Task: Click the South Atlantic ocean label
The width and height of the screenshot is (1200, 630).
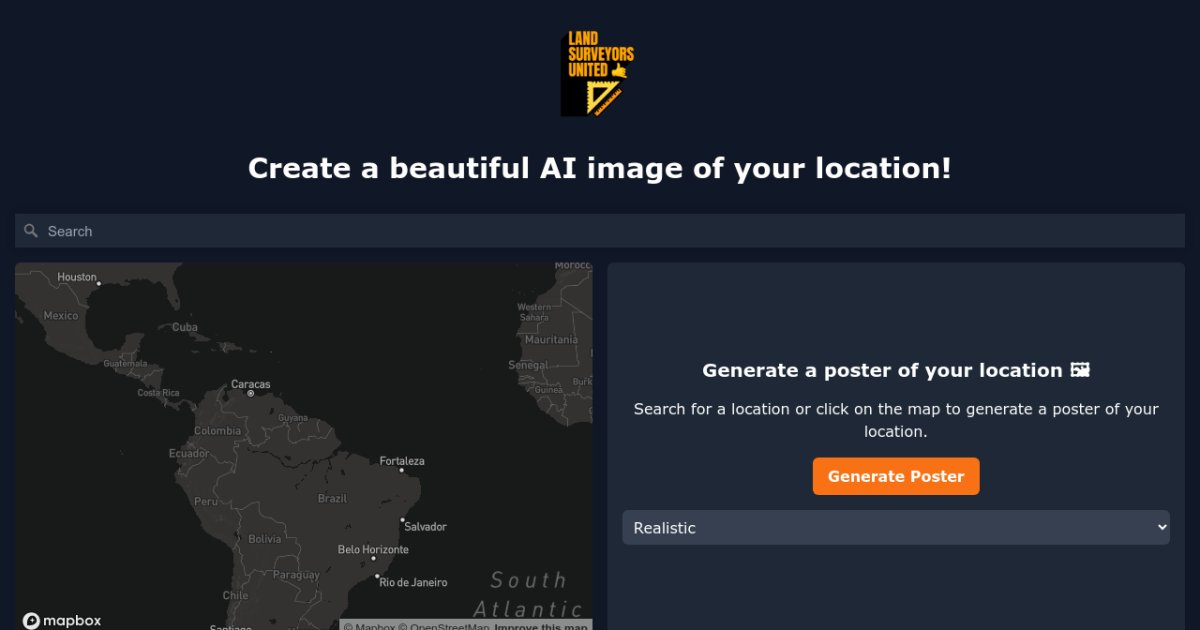Action: (530, 595)
